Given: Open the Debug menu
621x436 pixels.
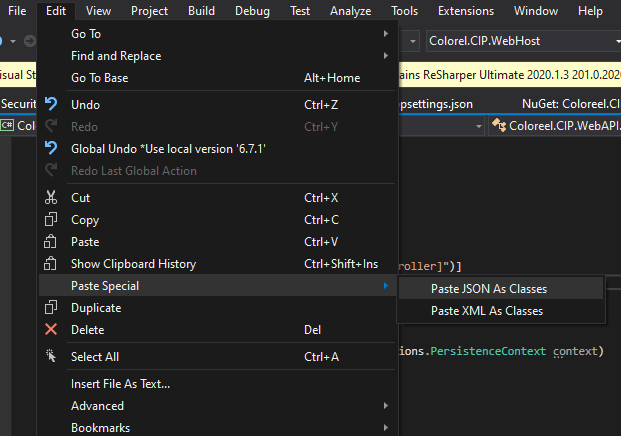Looking at the screenshot, I should tap(252, 11).
